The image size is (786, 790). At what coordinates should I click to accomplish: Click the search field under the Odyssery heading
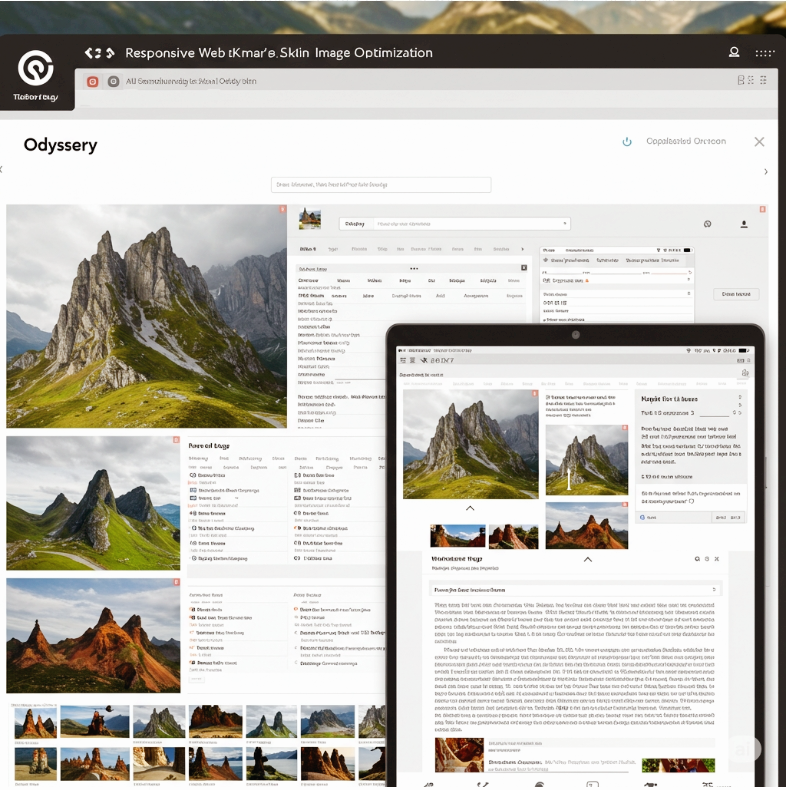[x=381, y=185]
